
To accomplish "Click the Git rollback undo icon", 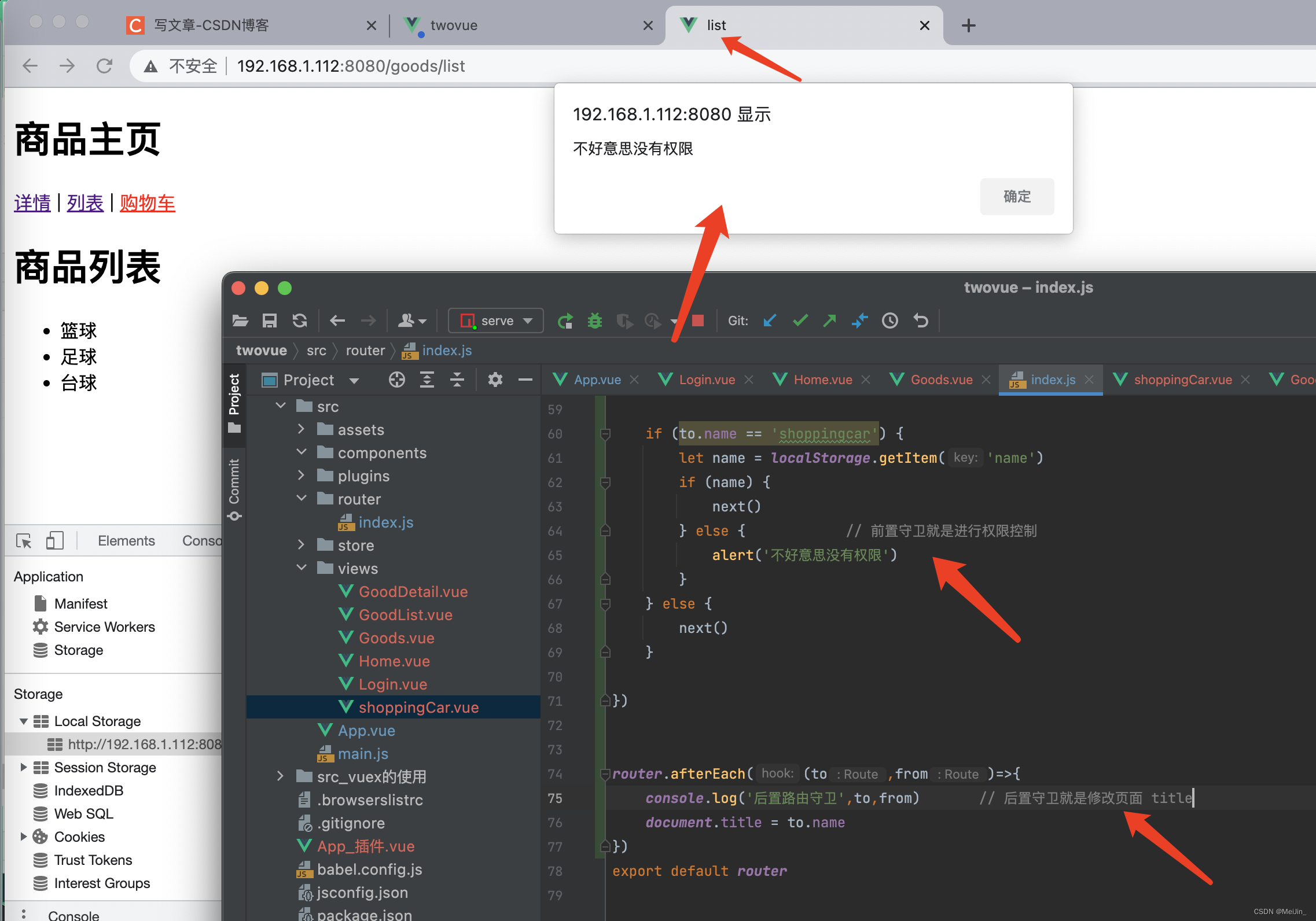I will tap(920, 320).
